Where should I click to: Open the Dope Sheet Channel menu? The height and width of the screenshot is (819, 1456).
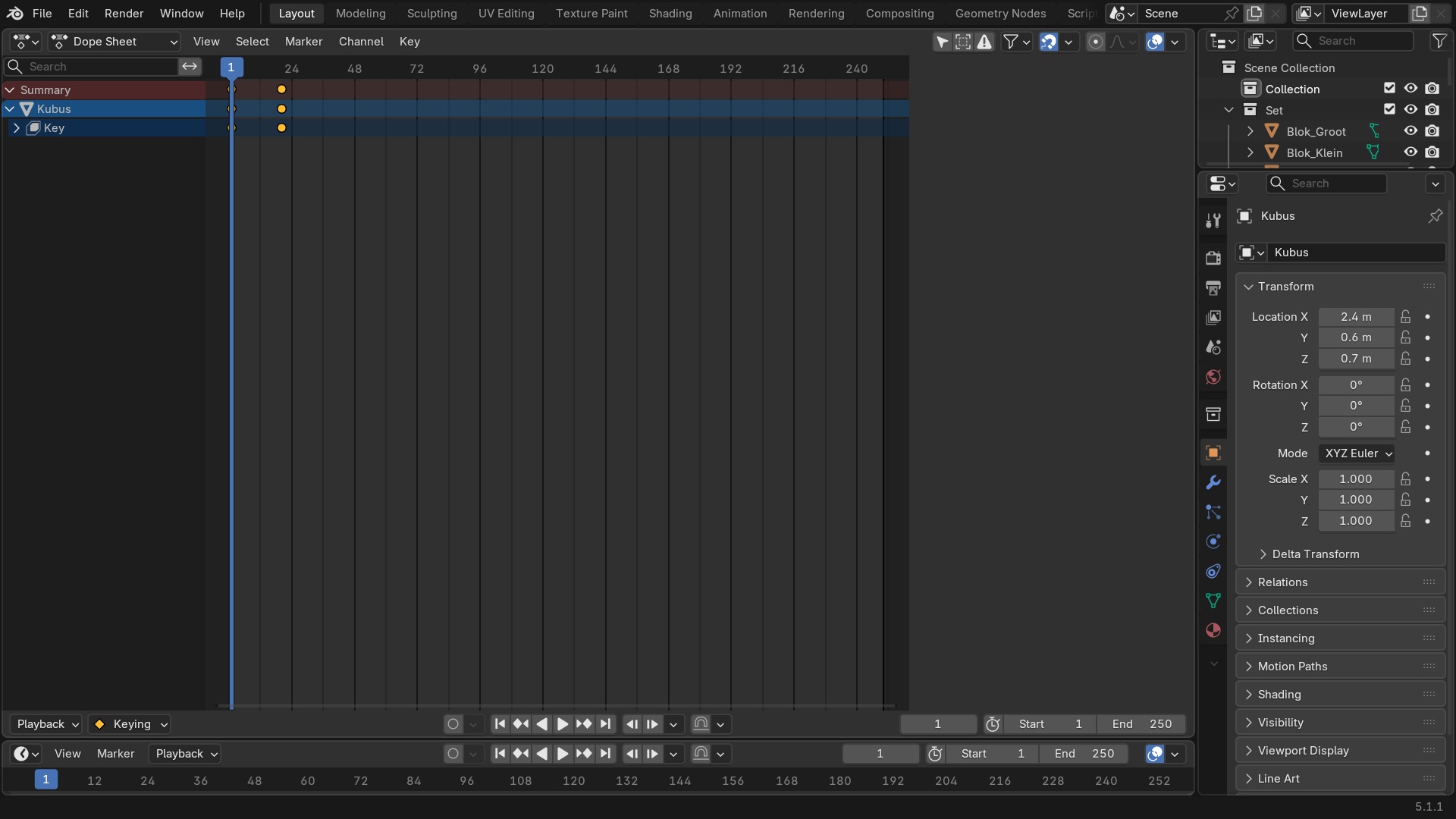tap(361, 42)
